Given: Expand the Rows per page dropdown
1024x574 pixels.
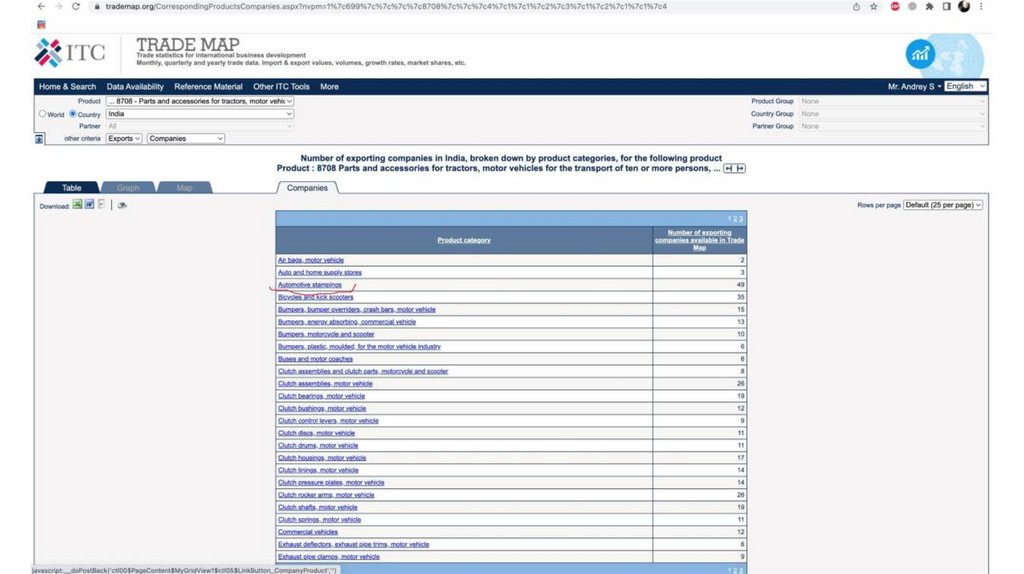Looking at the screenshot, I should [x=943, y=205].
